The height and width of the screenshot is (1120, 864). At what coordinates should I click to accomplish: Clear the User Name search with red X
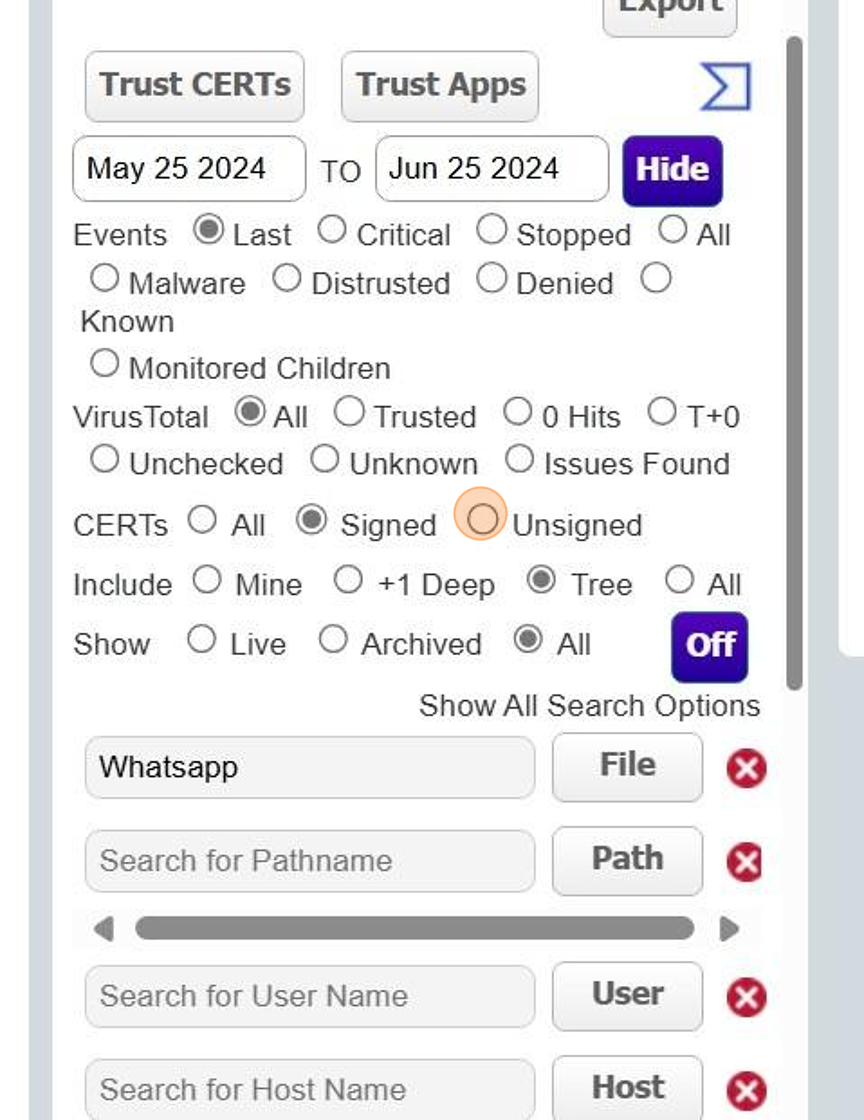[x=746, y=997]
